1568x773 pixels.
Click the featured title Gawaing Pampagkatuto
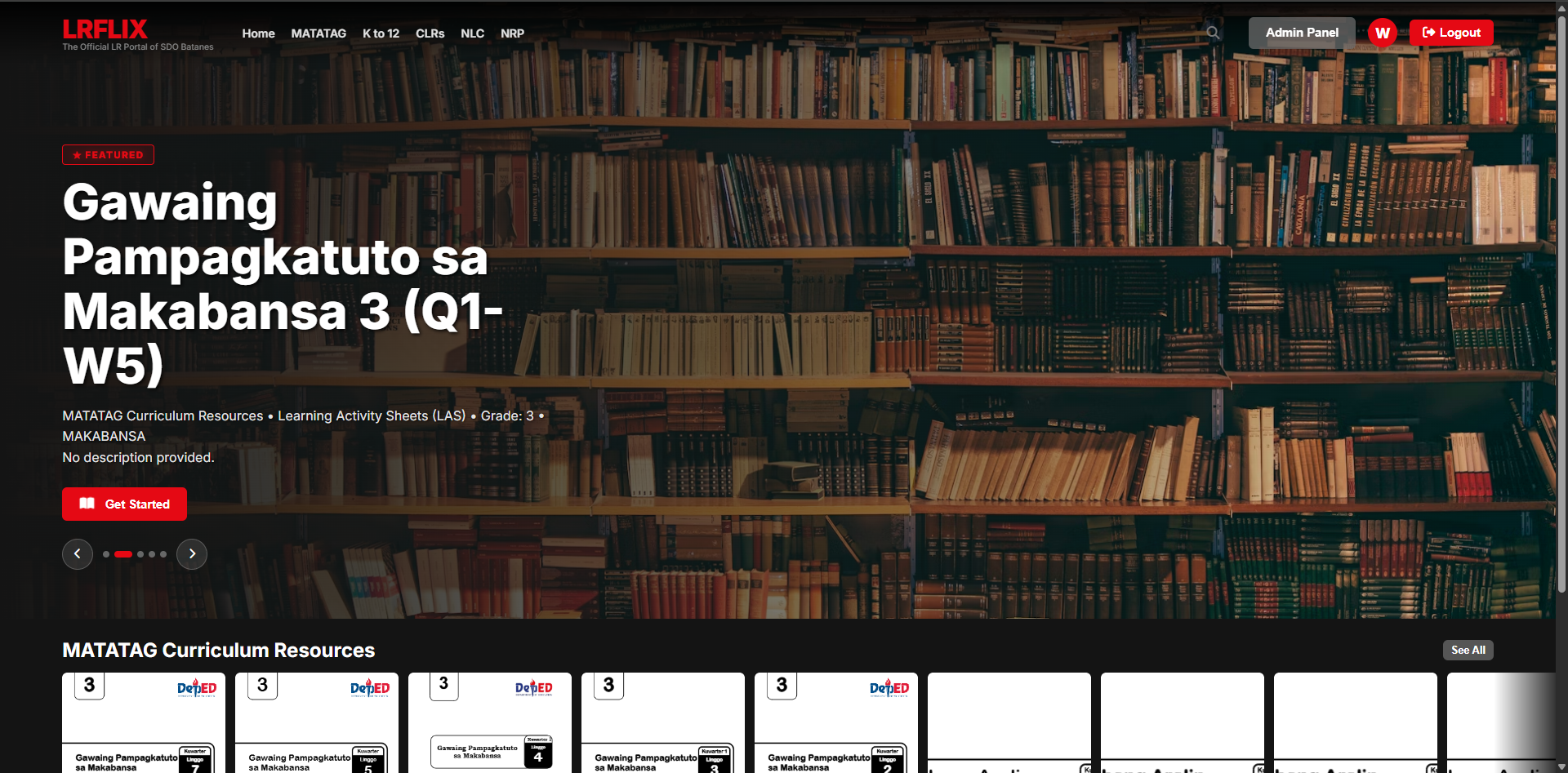(x=283, y=283)
